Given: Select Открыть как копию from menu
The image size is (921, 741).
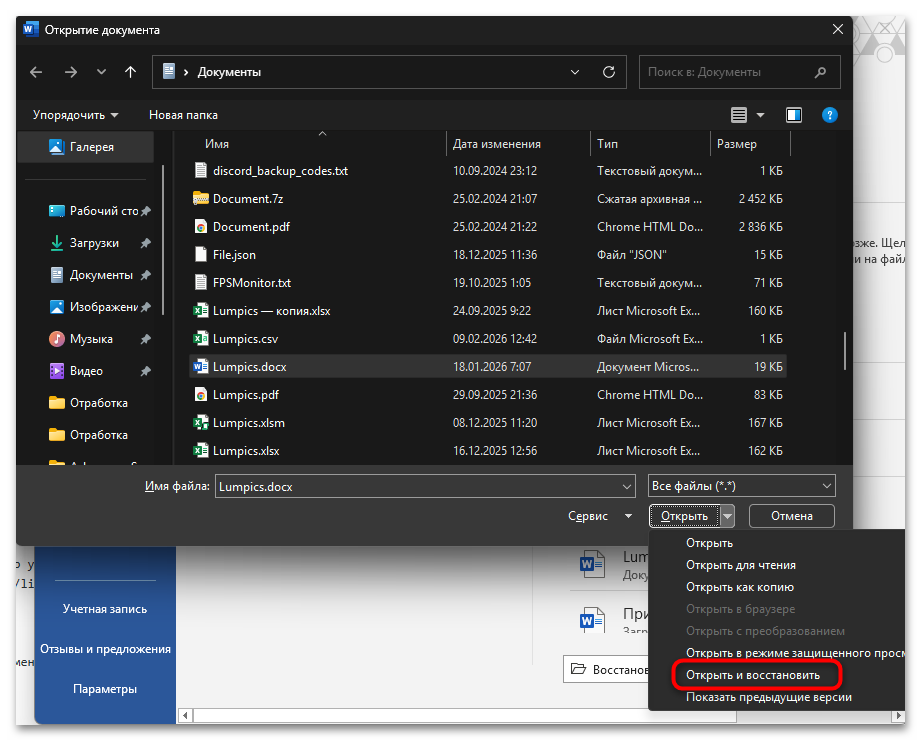Looking at the screenshot, I should (739, 587).
